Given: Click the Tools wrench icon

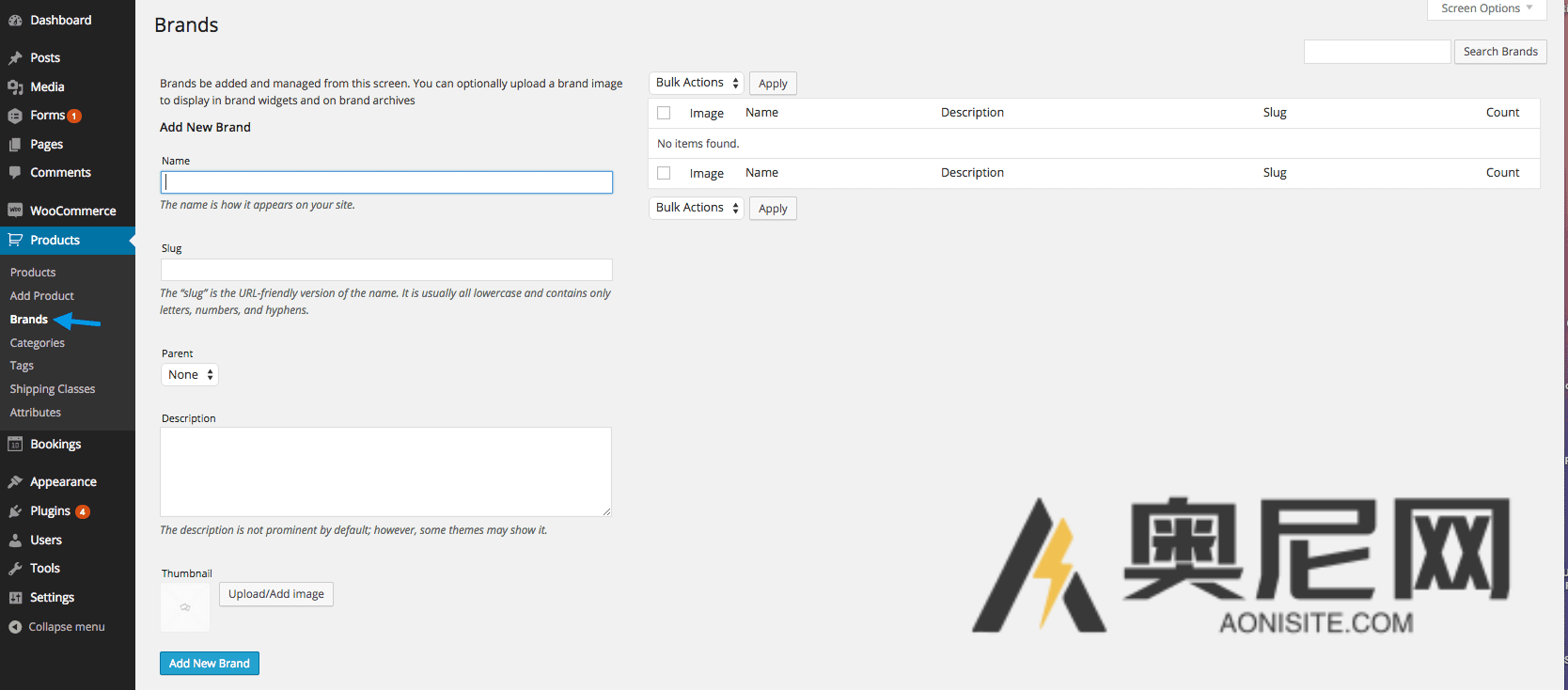Looking at the screenshot, I should point(15,569).
